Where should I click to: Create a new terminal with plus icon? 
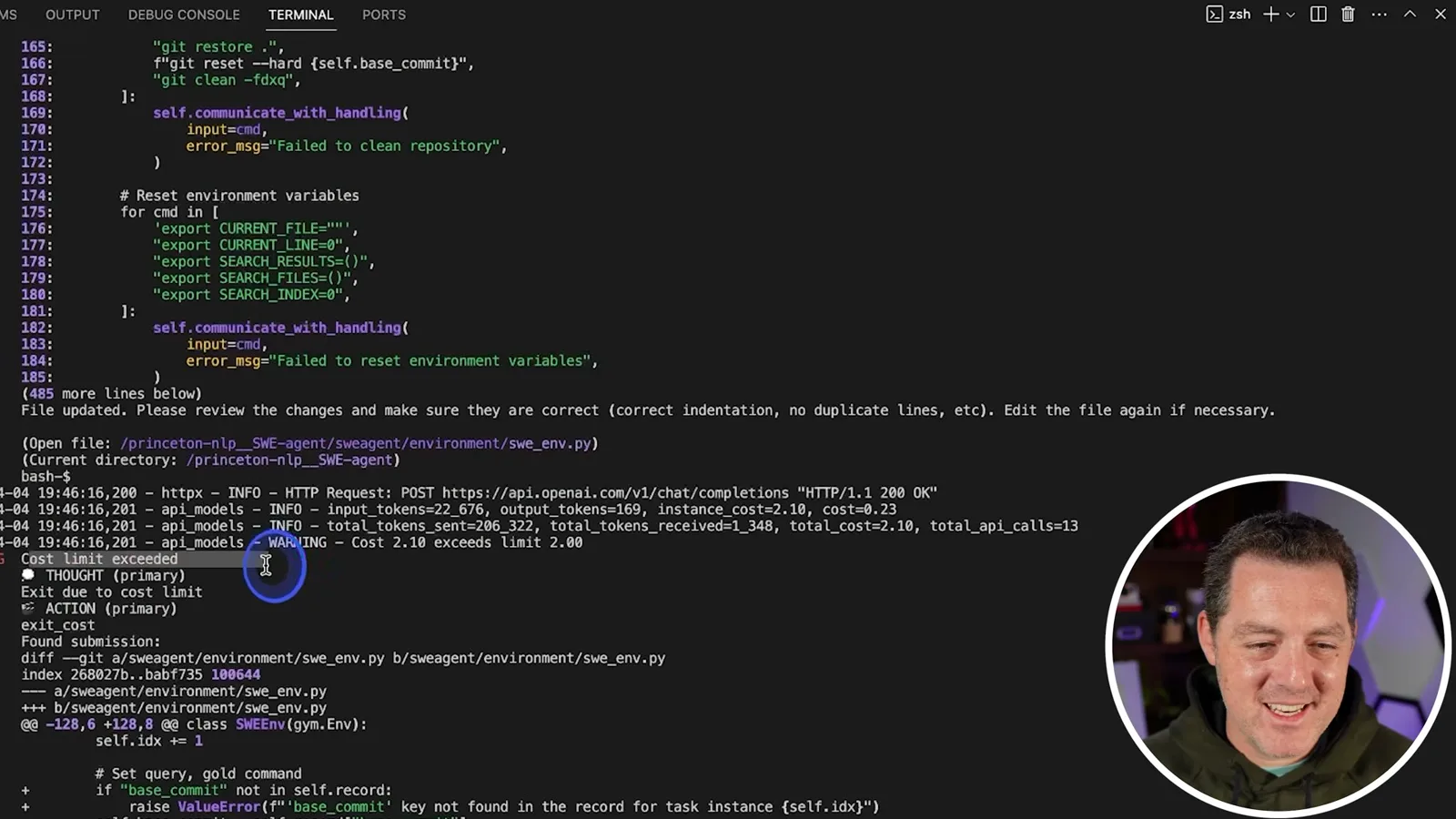(x=1271, y=14)
